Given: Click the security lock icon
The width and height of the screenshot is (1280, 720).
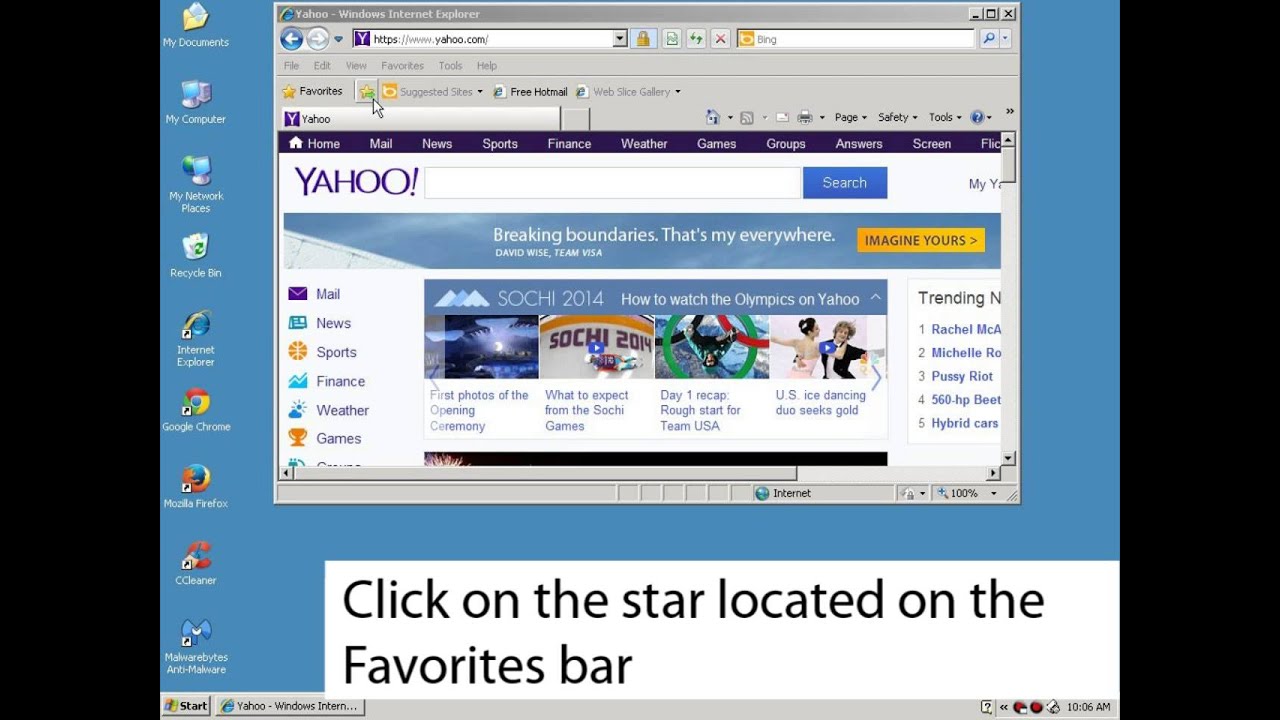Looking at the screenshot, I should pyautogui.click(x=643, y=39).
